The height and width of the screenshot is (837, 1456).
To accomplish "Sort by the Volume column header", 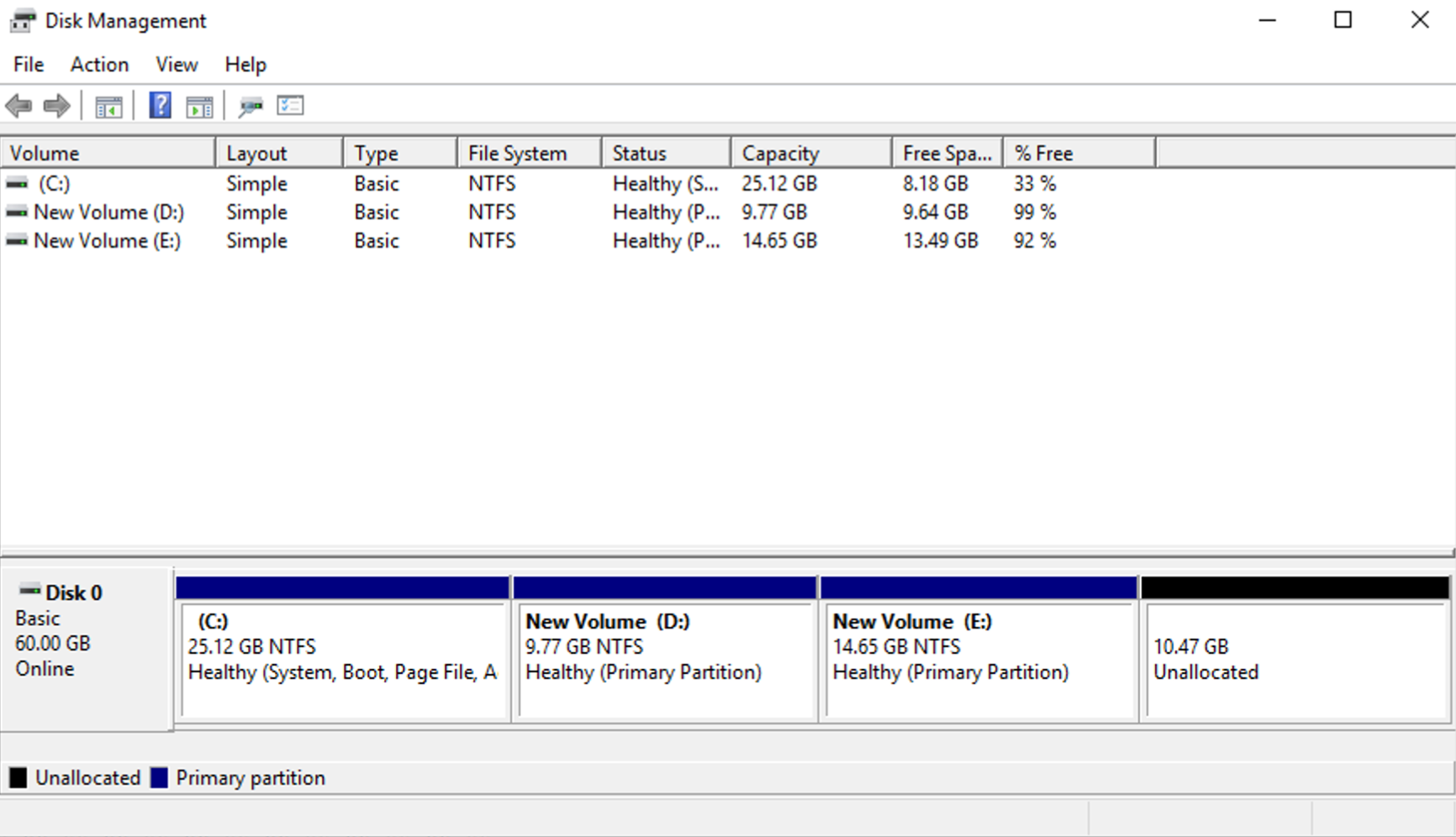I will [108, 153].
